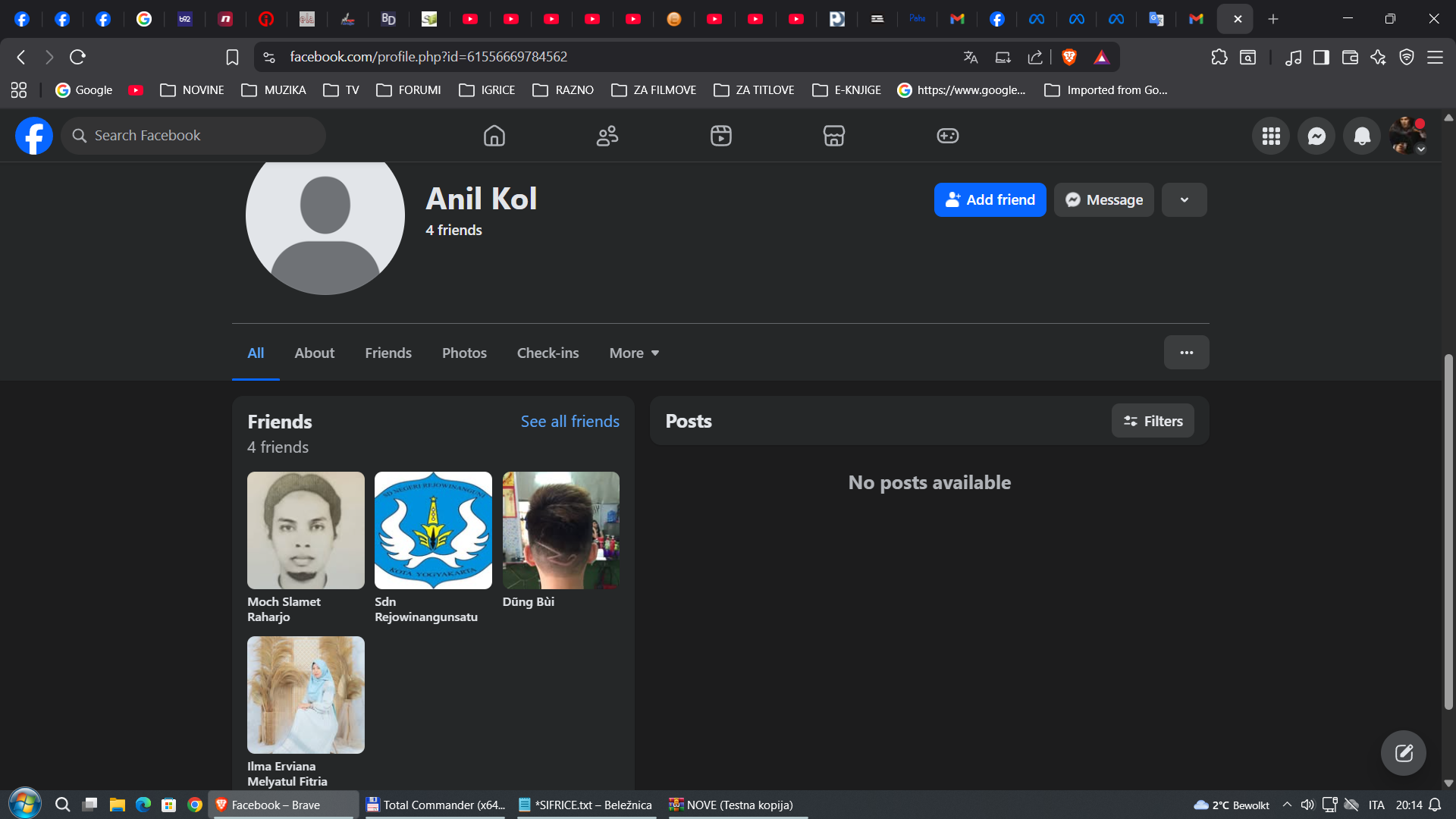Switch to the About tab

[x=314, y=353]
